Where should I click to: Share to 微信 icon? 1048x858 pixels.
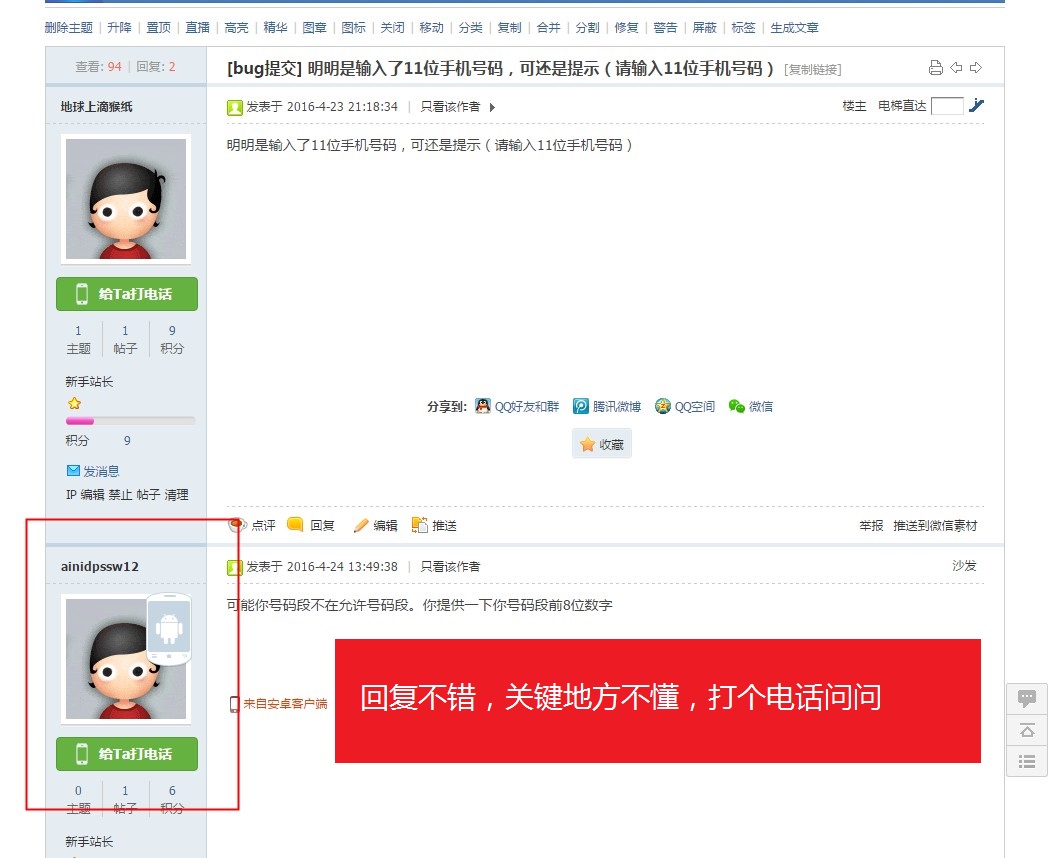point(737,406)
